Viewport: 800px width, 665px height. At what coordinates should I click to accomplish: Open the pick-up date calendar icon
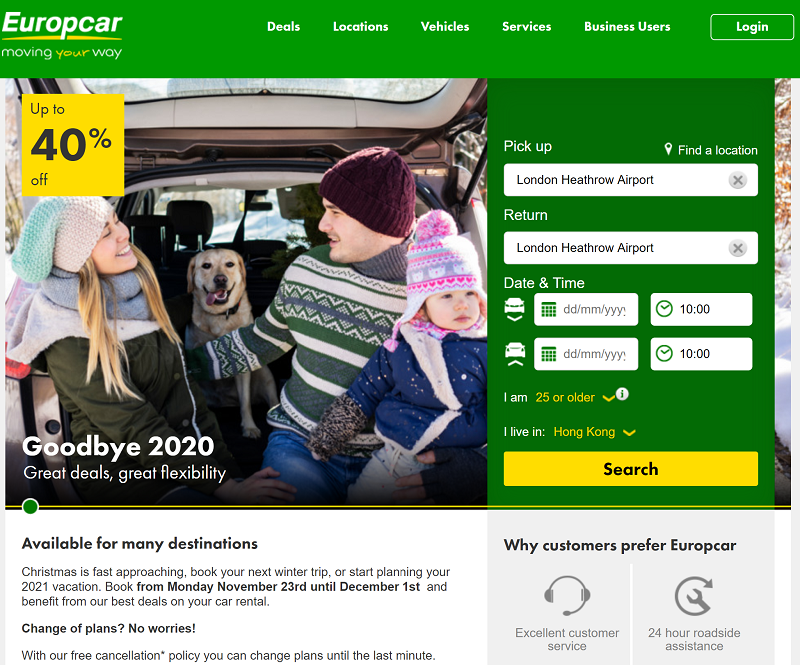548,309
